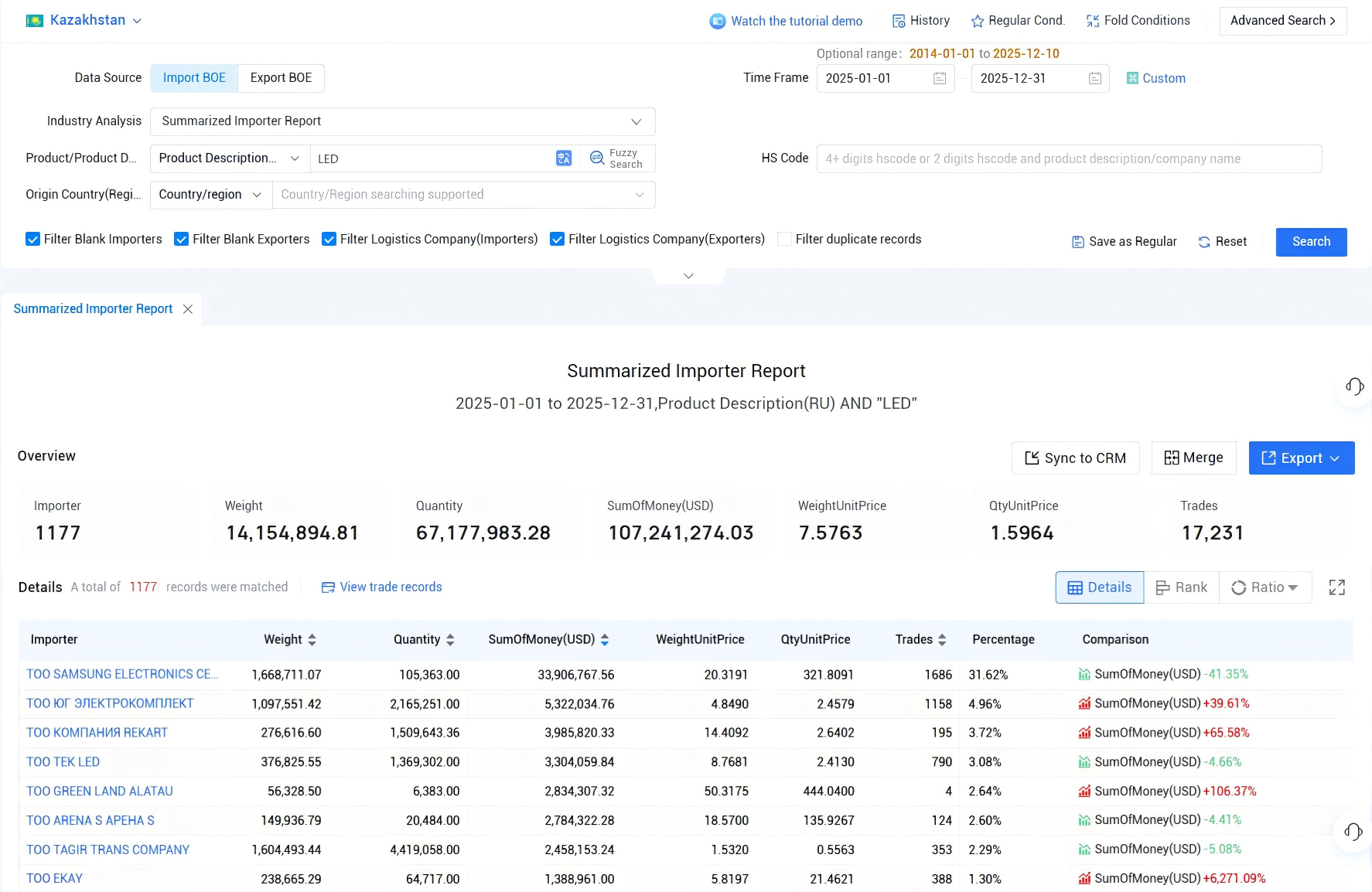The height and width of the screenshot is (892, 1372).
Task: Click the start date field 2025-01-01
Action: pos(886,78)
